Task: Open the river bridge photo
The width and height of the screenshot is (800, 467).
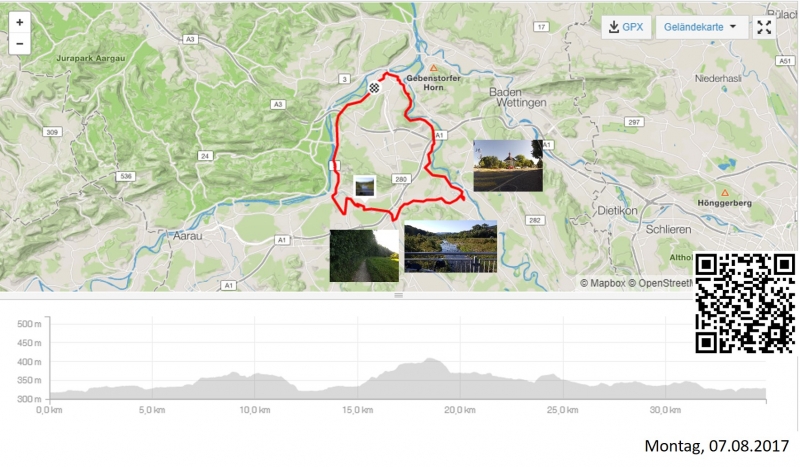Action: click(x=451, y=246)
